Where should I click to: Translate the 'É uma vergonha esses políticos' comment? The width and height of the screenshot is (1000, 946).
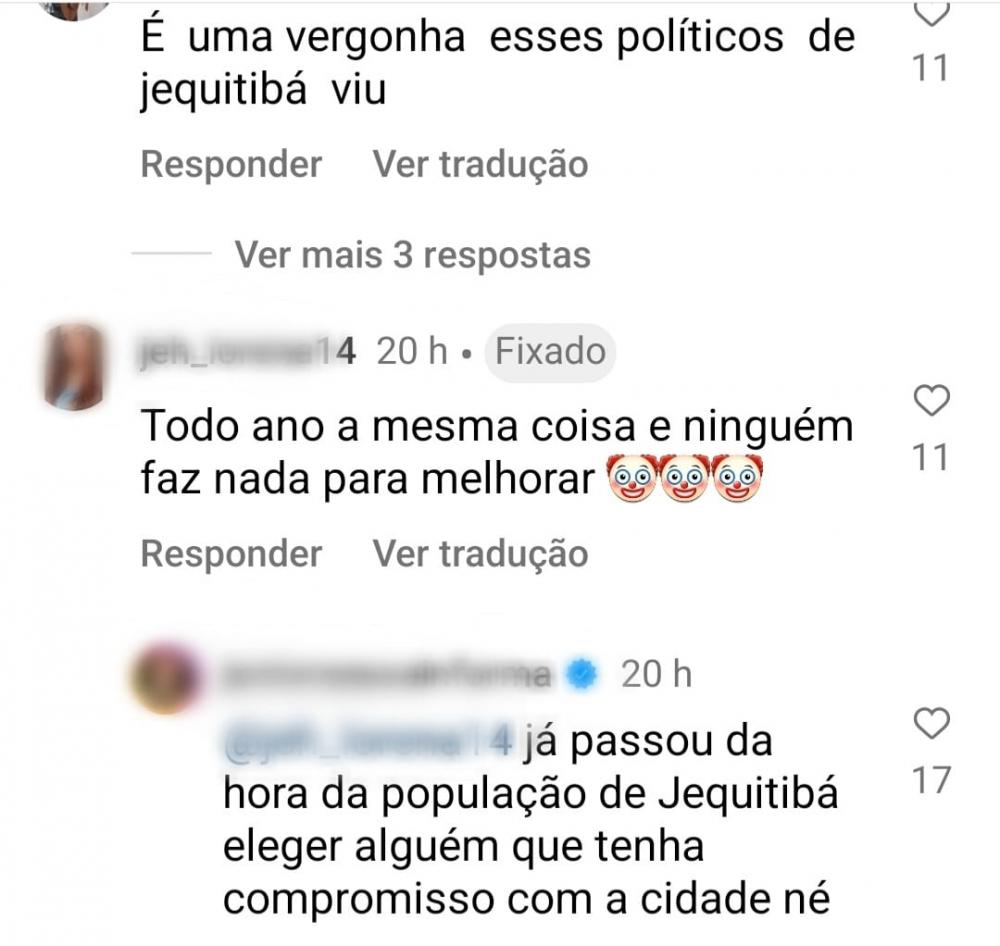click(480, 164)
